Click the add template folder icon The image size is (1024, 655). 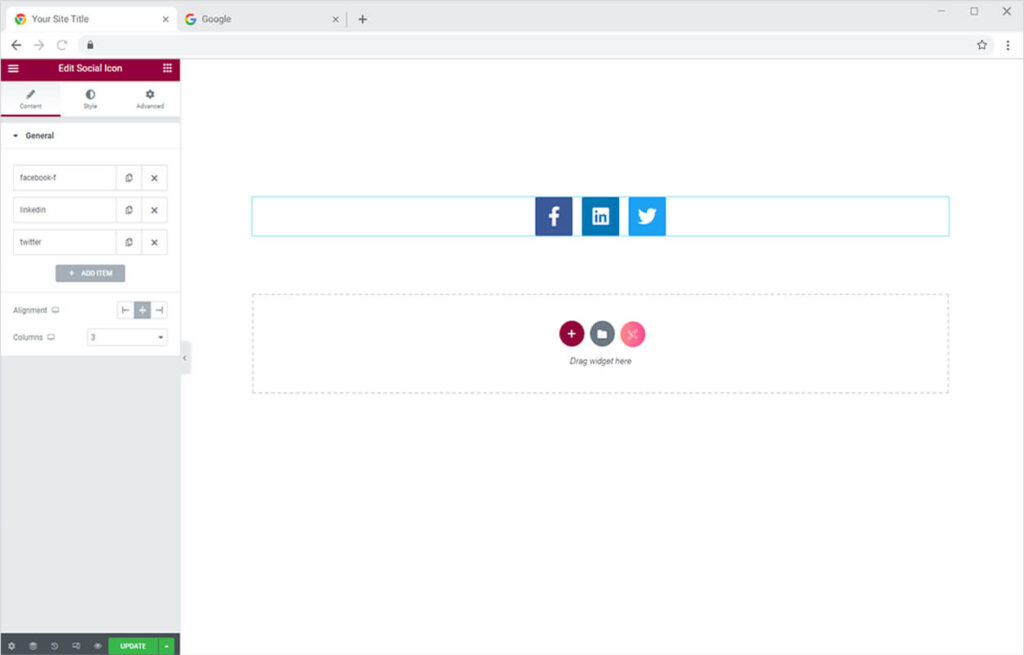coord(601,334)
